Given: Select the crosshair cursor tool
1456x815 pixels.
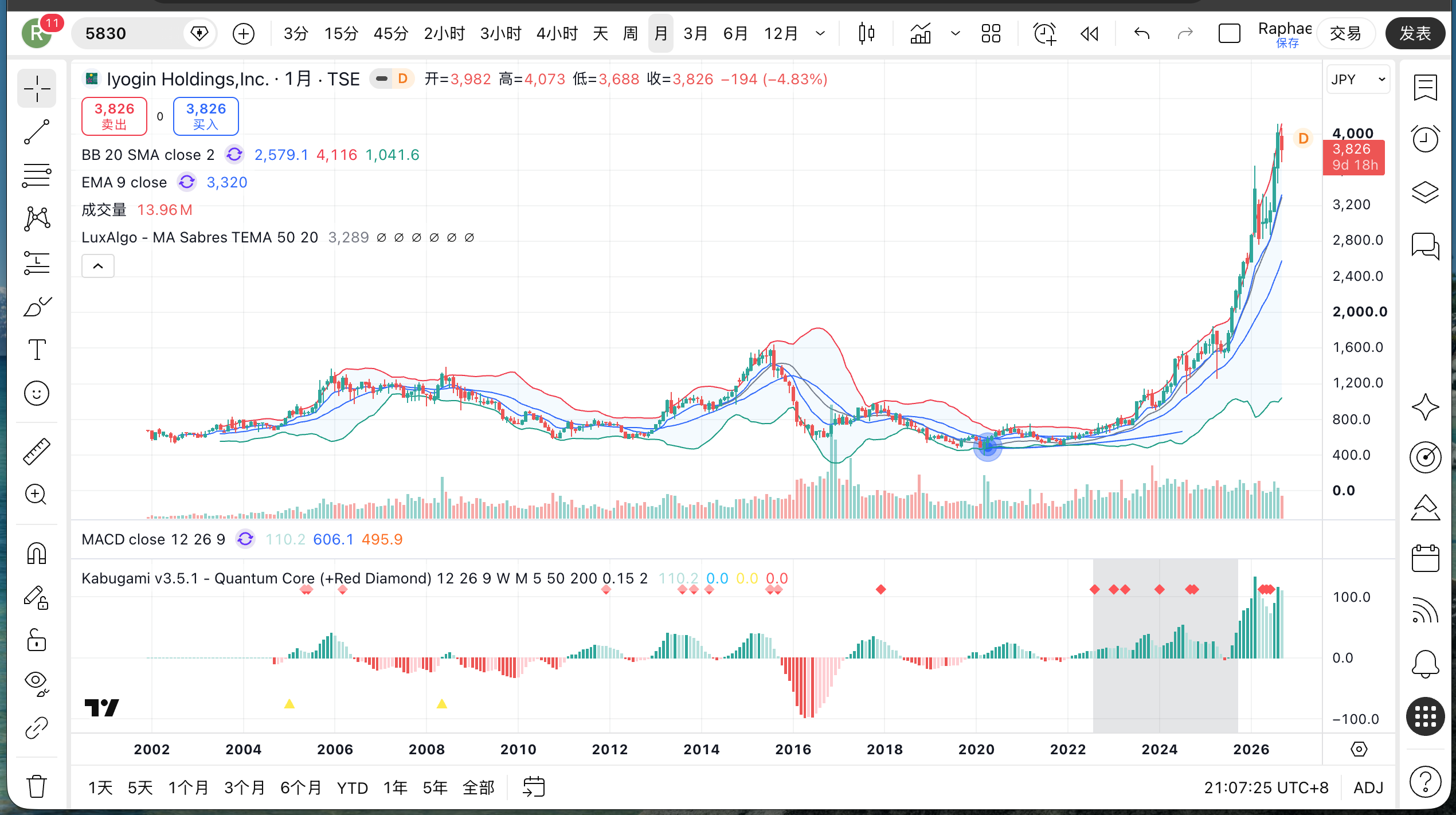Looking at the screenshot, I should pyautogui.click(x=37, y=89).
